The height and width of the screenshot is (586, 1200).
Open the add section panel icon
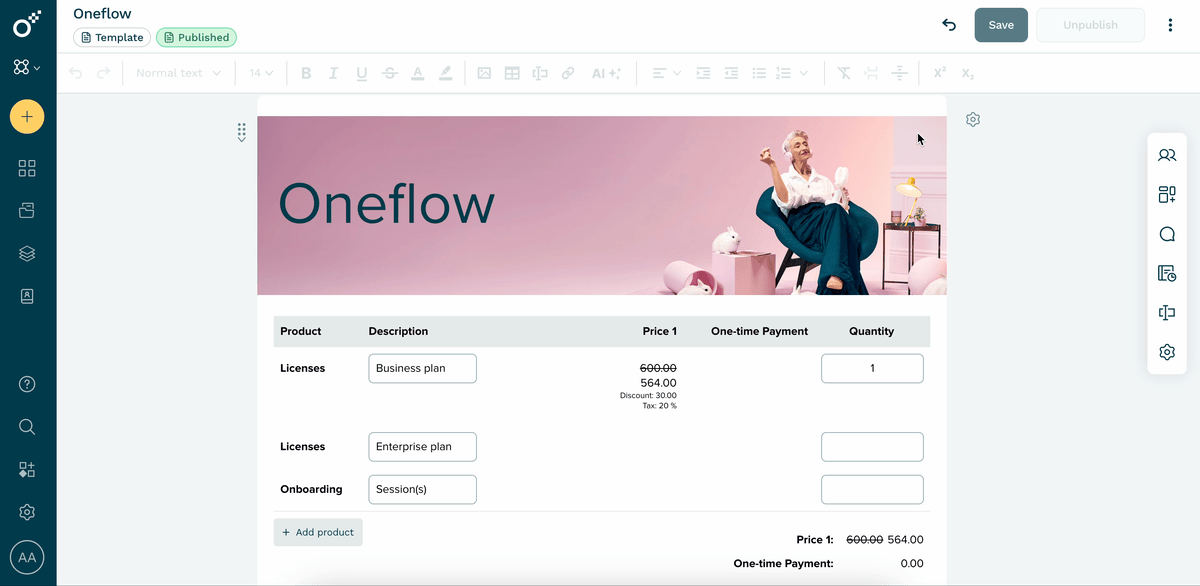coord(1167,195)
